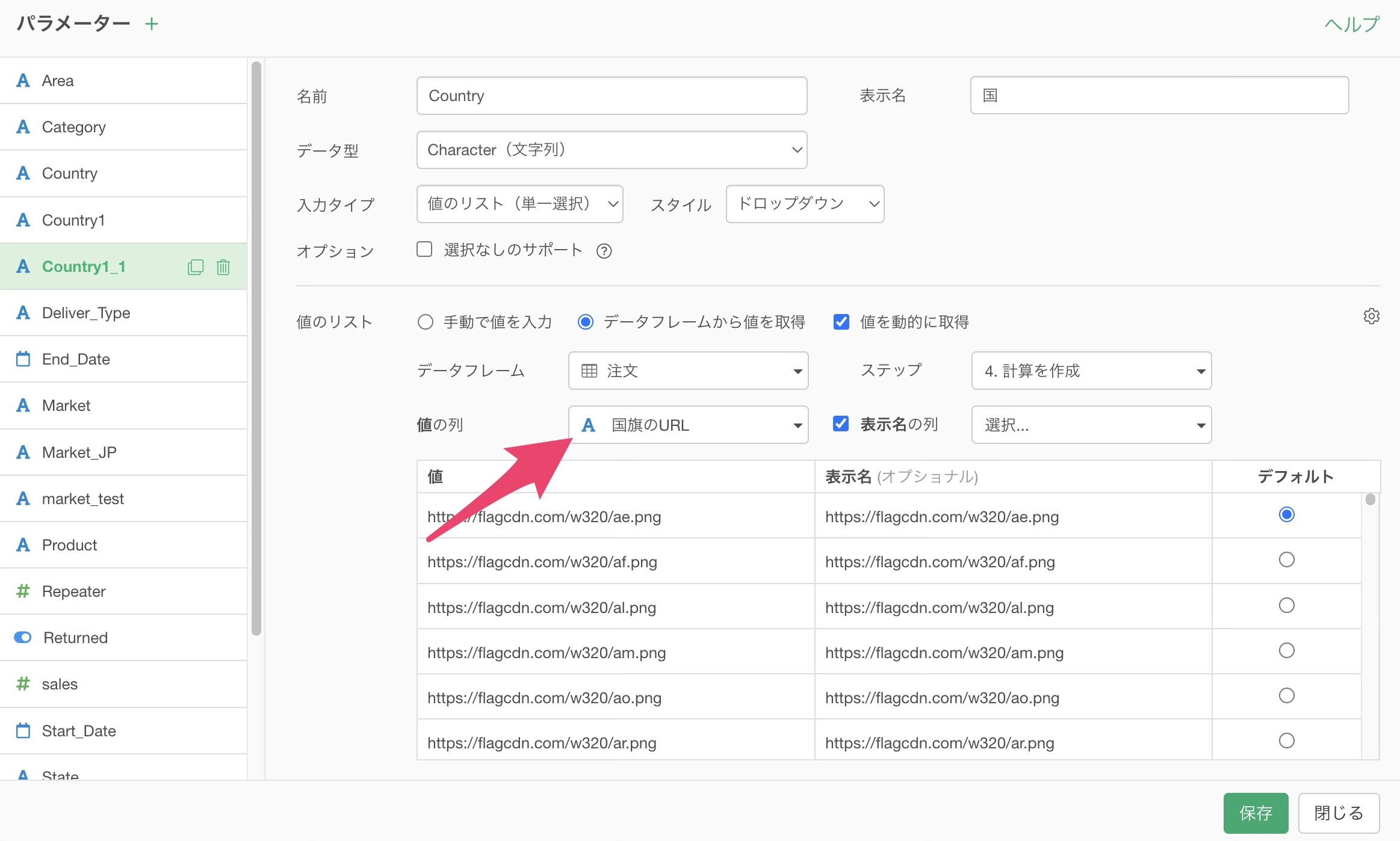Viewport: 1400px width, 841px height.
Task: Click the table icon in the 注文 data frame selector
Action: [x=589, y=371]
